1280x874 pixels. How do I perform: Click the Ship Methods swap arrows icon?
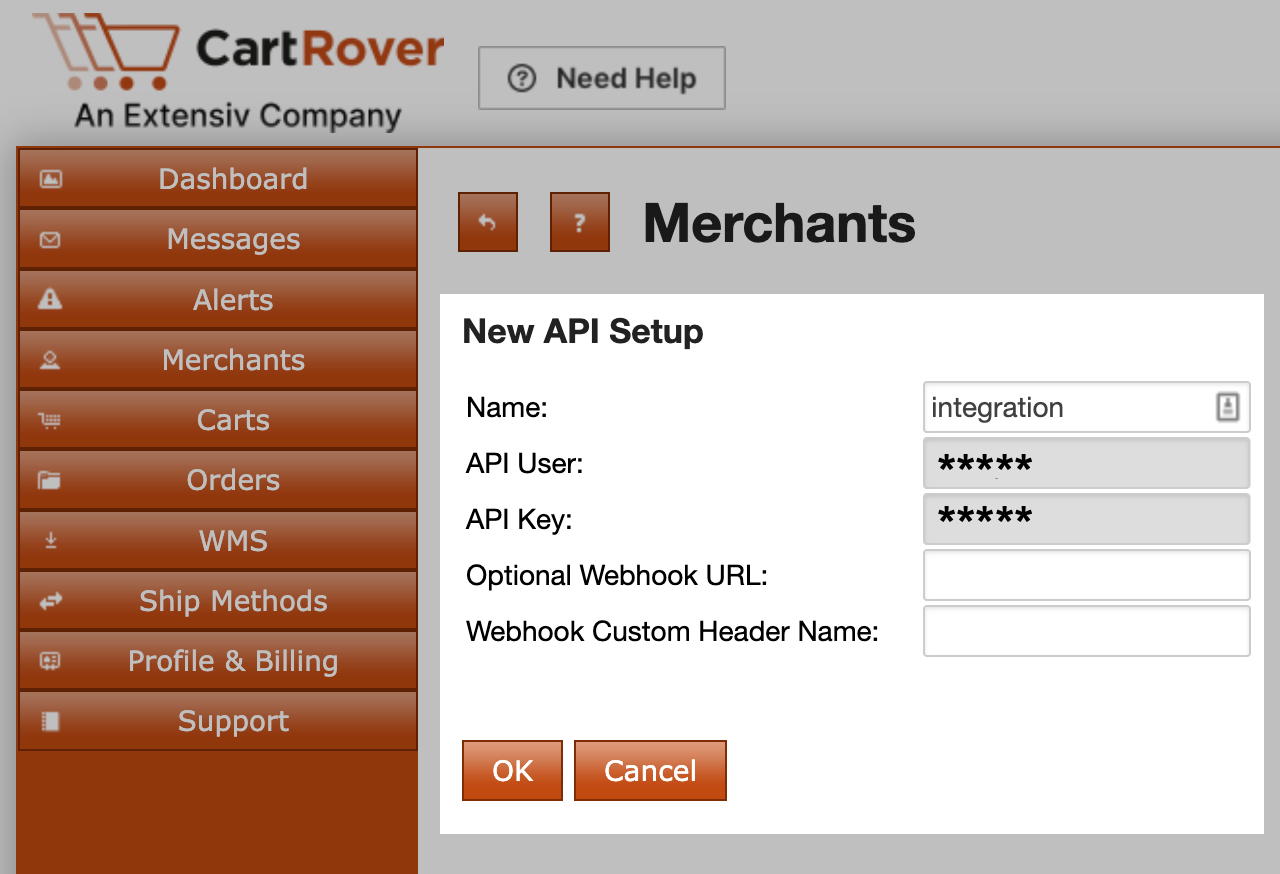(50, 601)
